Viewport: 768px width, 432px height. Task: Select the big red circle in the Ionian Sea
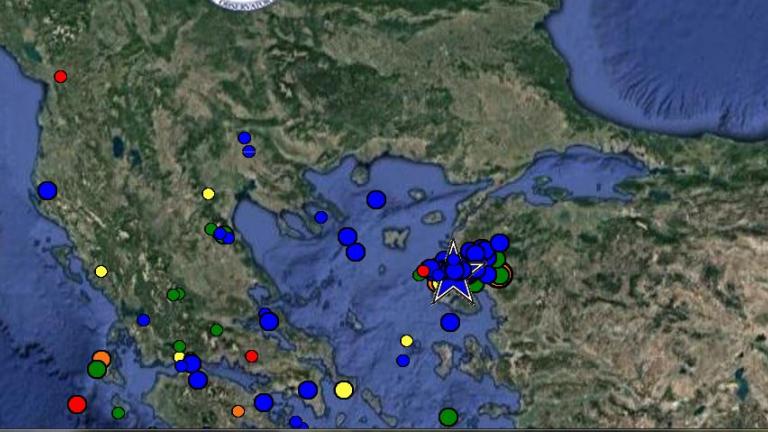tap(77, 405)
